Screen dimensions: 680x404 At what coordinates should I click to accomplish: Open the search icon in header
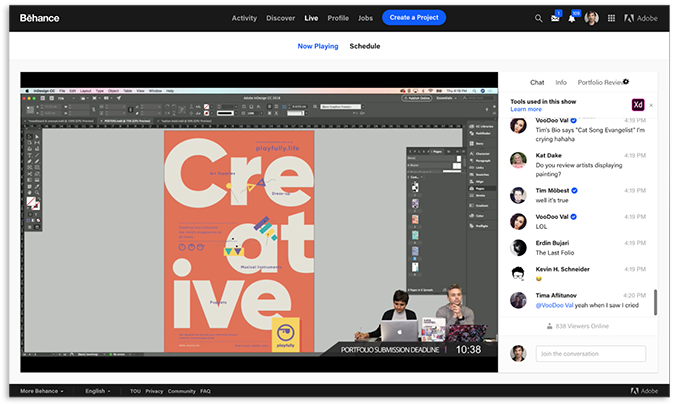pos(538,18)
